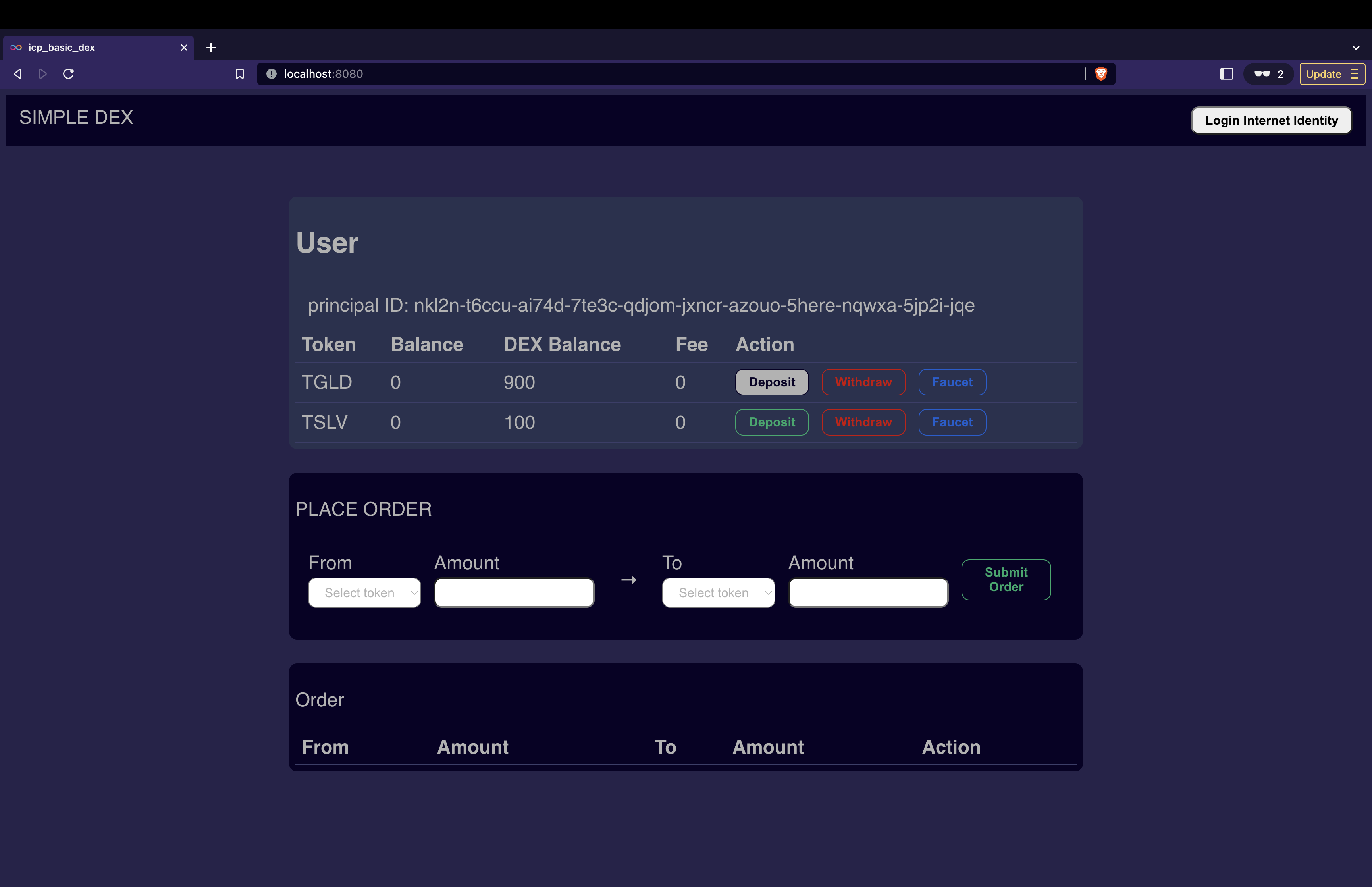Image resolution: width=1372 pixels, height=887 pixels.
Task: Click the browser back arrow
Action: (x=18, y=74)
